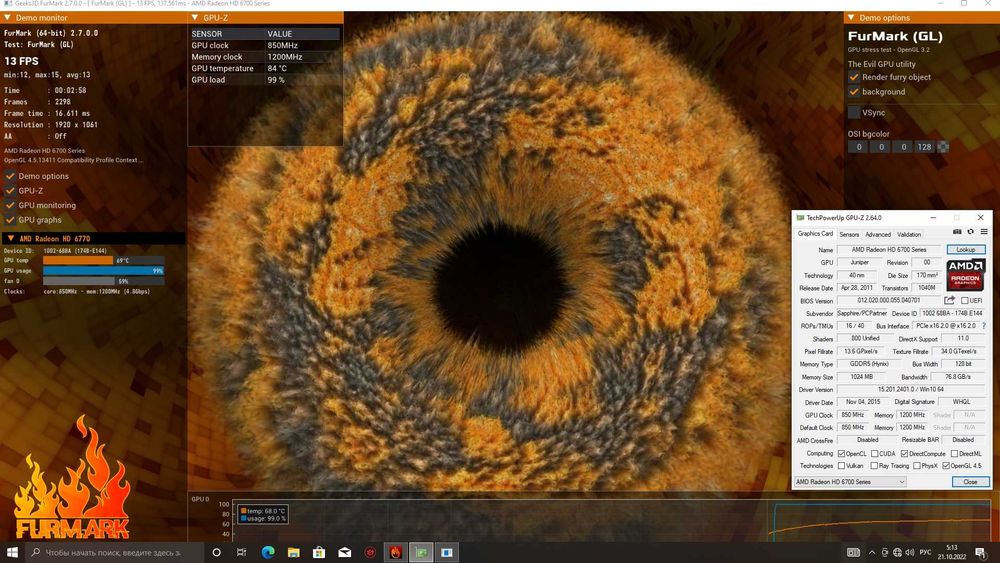This screenshot has width=1000, height=563.
Task: Click the Windows taskbar search box
Action: coord(115,552)
